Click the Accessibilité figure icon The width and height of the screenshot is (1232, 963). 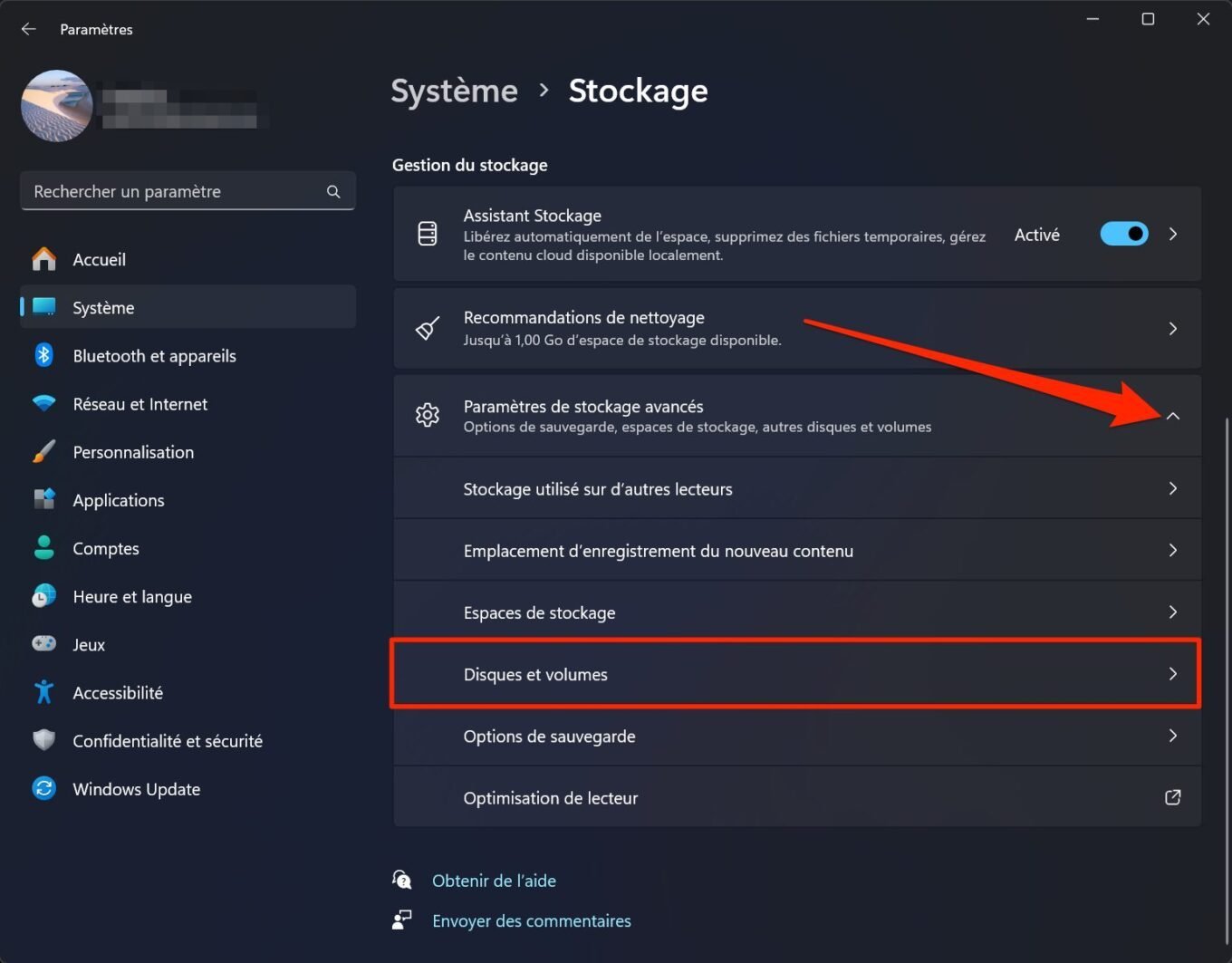tap(43, 692)
